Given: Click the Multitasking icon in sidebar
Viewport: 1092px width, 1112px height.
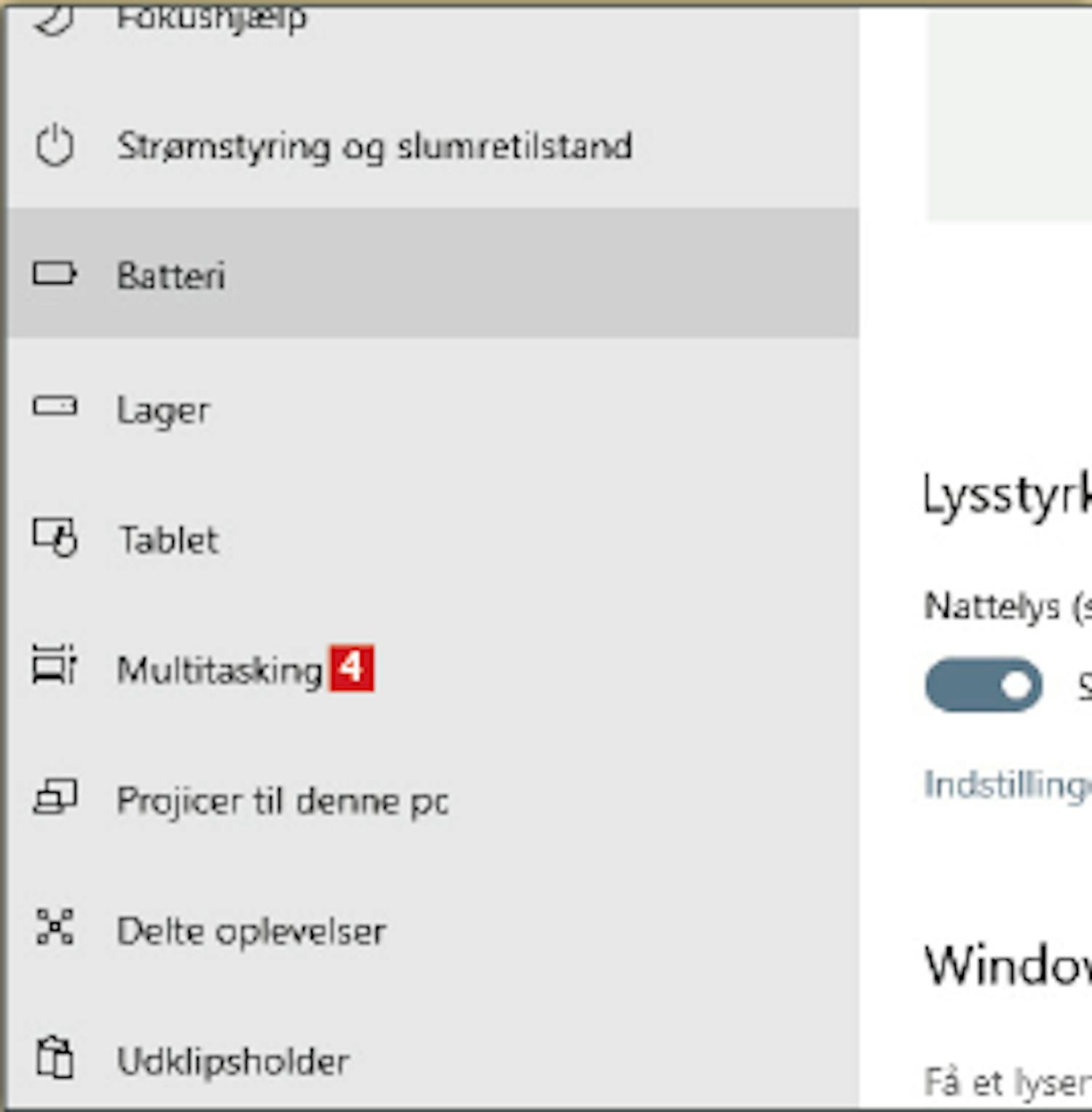Looking at the screenshot, I should [55, 665].
